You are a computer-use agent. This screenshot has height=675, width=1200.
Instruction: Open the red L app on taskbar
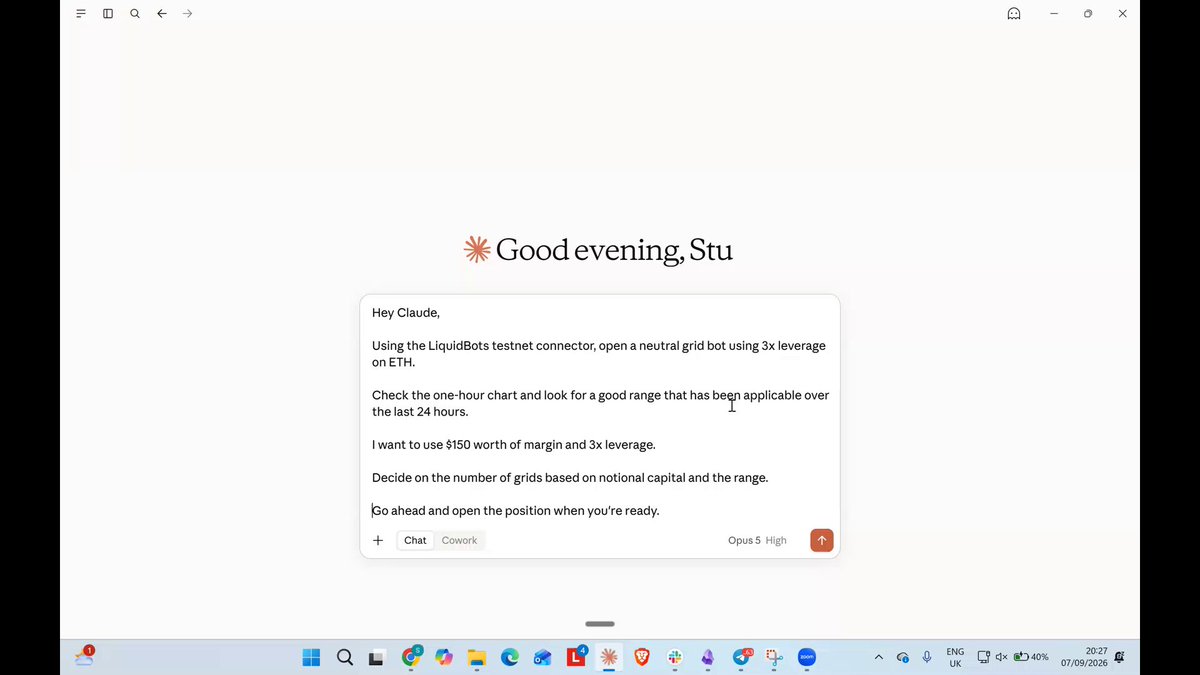pos(577,657)
